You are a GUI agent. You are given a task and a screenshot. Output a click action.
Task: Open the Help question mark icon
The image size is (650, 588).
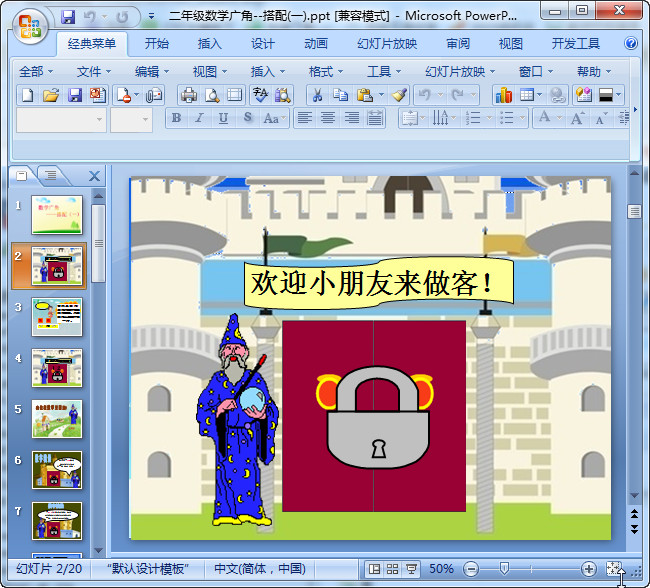click(631, 43)
